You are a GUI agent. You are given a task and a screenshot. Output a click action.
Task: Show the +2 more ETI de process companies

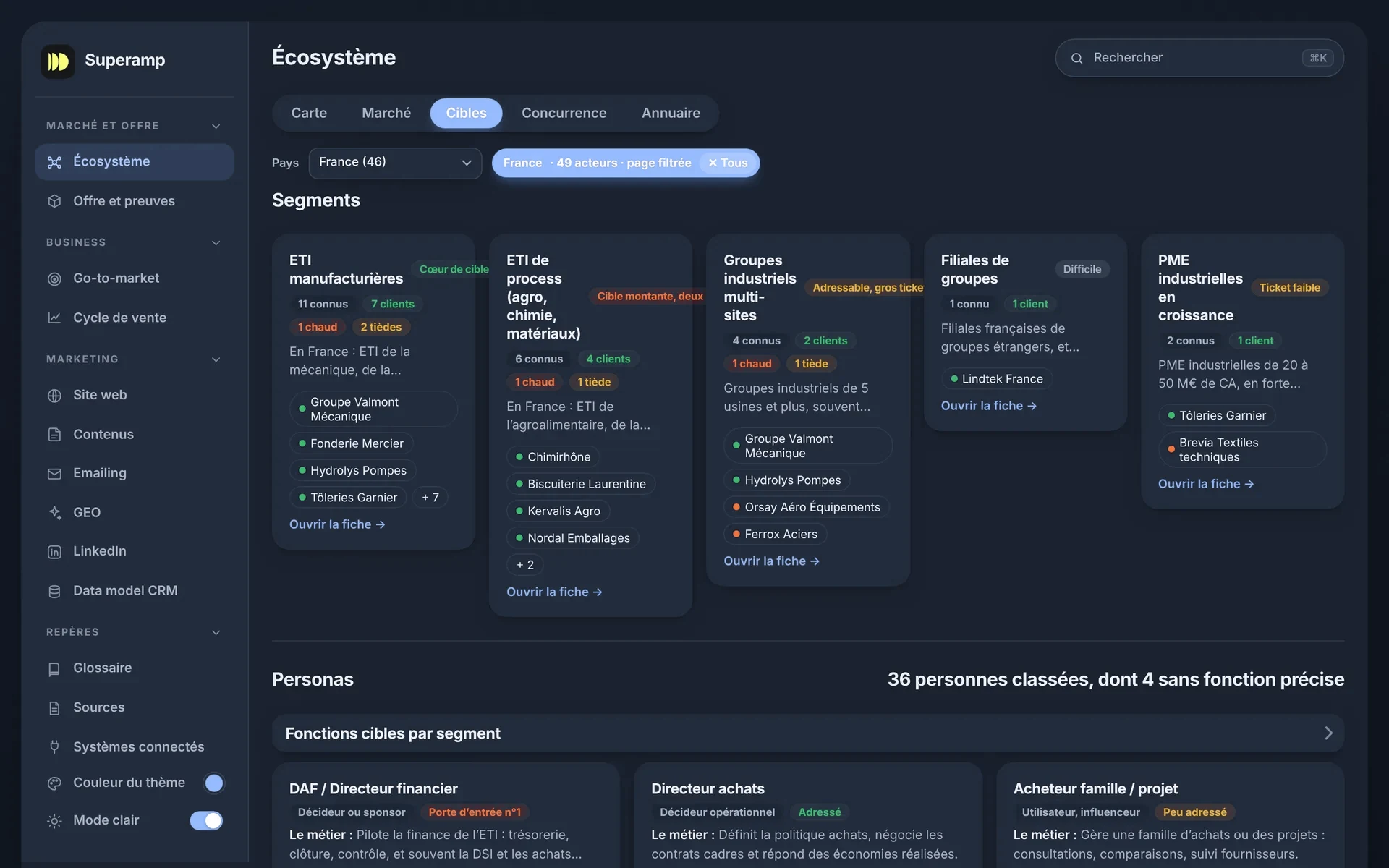(x=525, y=565)
